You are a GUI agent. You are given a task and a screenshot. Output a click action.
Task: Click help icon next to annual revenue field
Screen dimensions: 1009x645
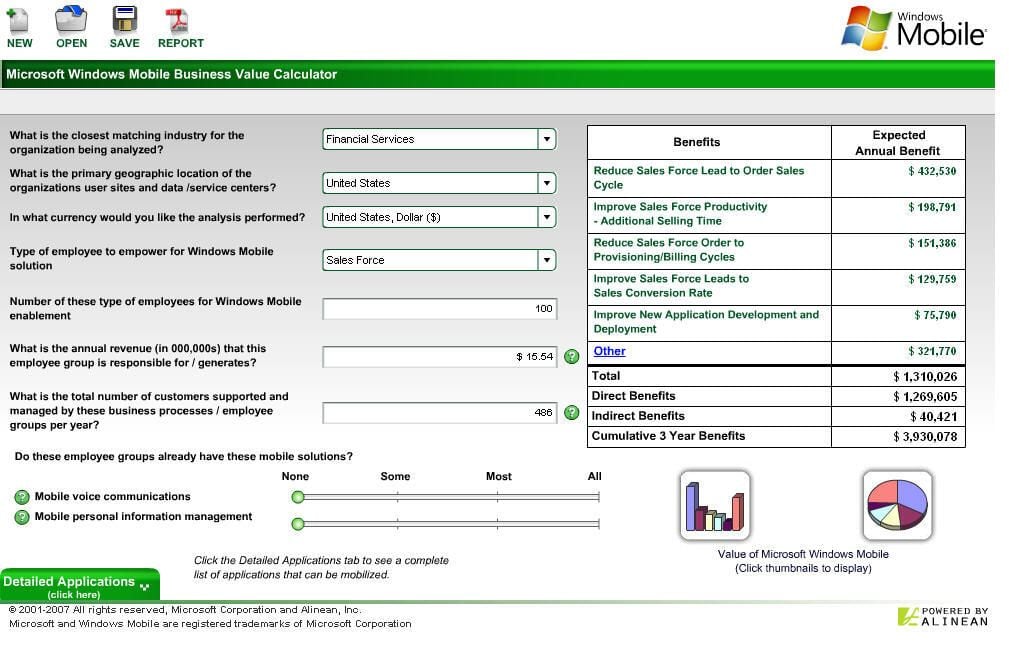click(x=571, y=357)
